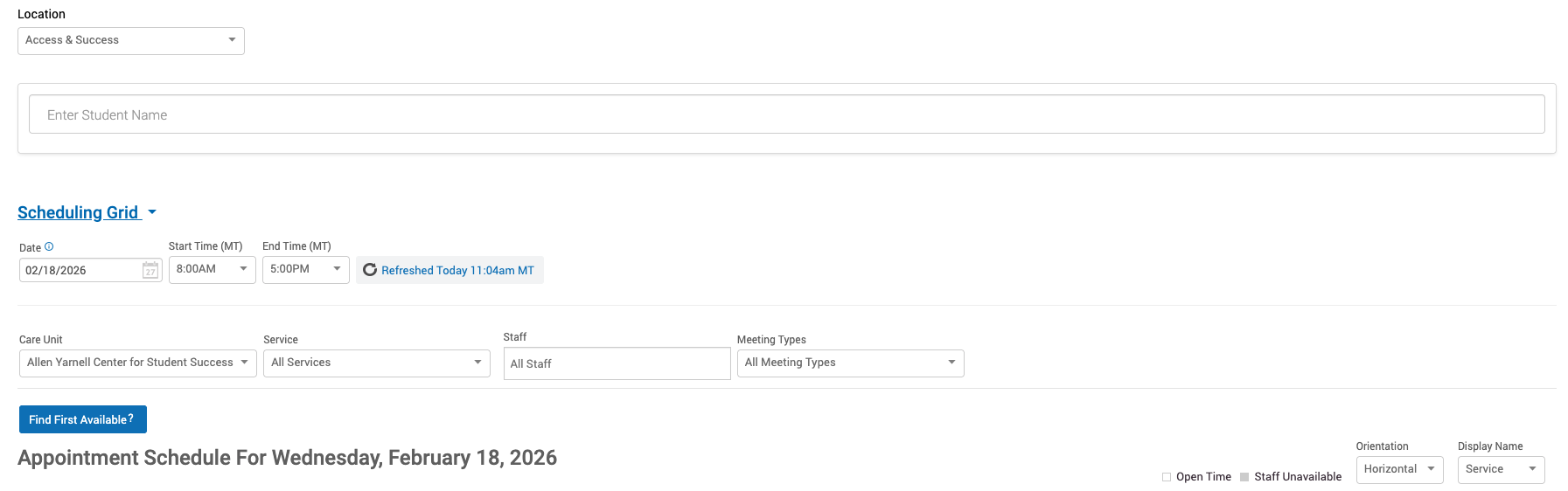
Task: Click the Care Unit label text
Action: [x=41, y=340]
